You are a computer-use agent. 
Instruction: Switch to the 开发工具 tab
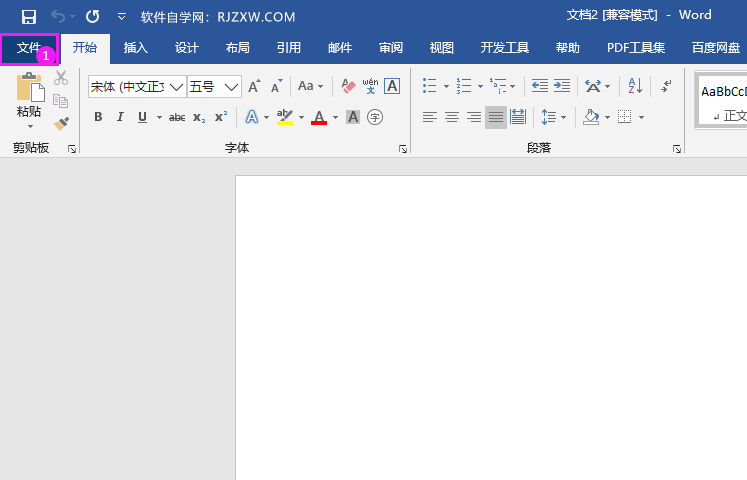(505, 48)
